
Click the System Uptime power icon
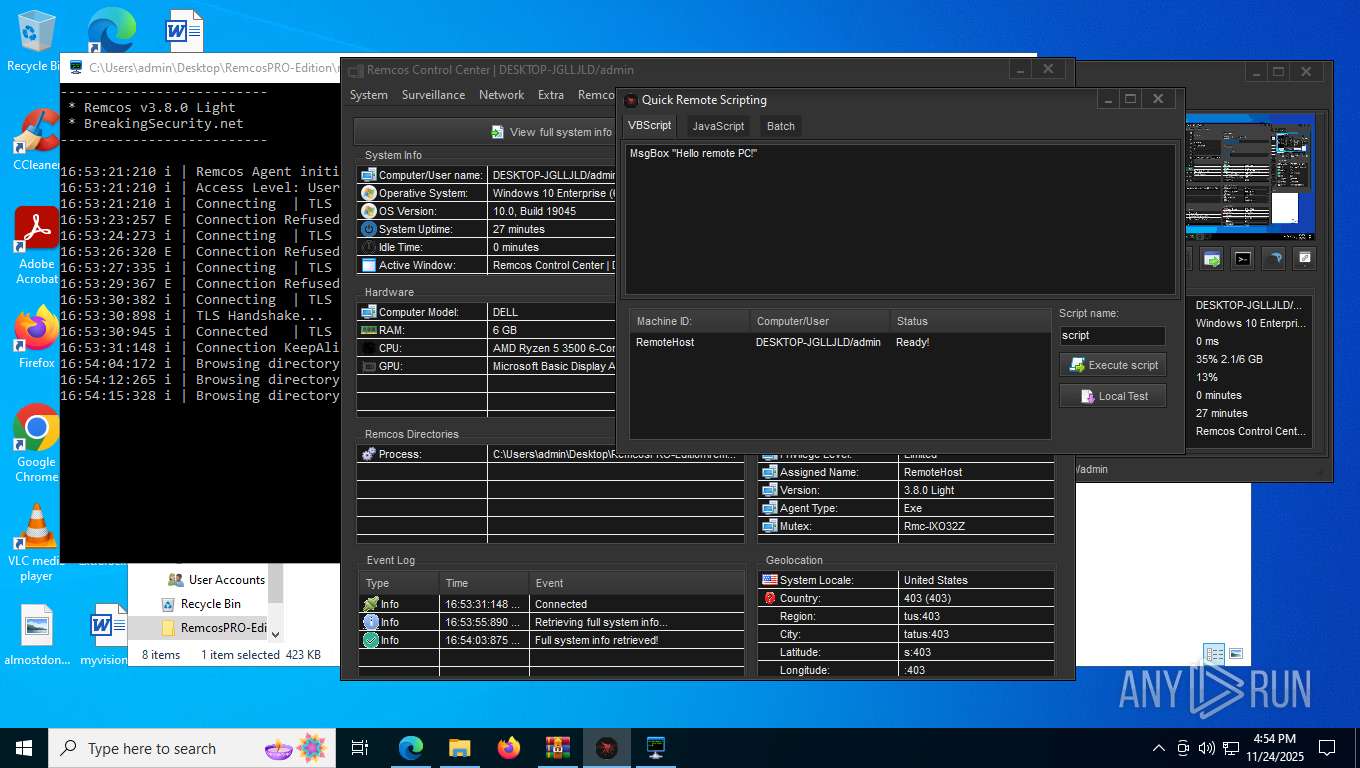point(369,229)
